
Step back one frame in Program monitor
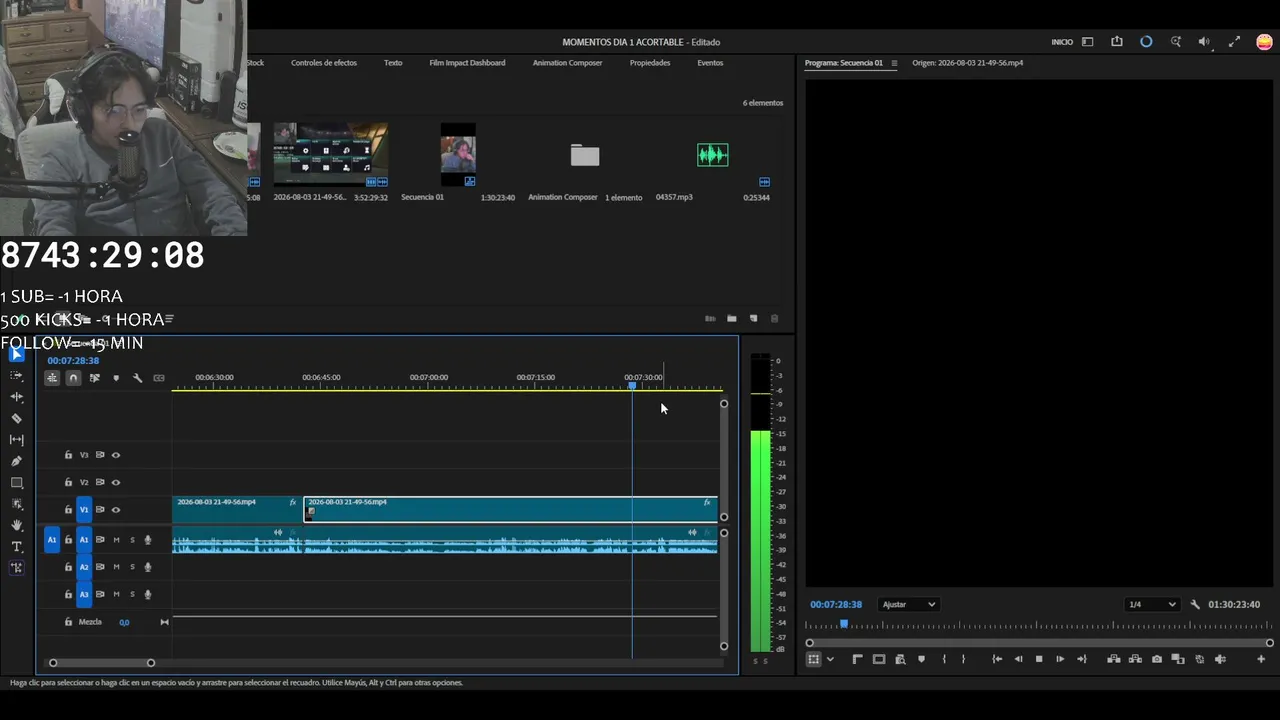pyautogui.click(x=1018, y=659)
